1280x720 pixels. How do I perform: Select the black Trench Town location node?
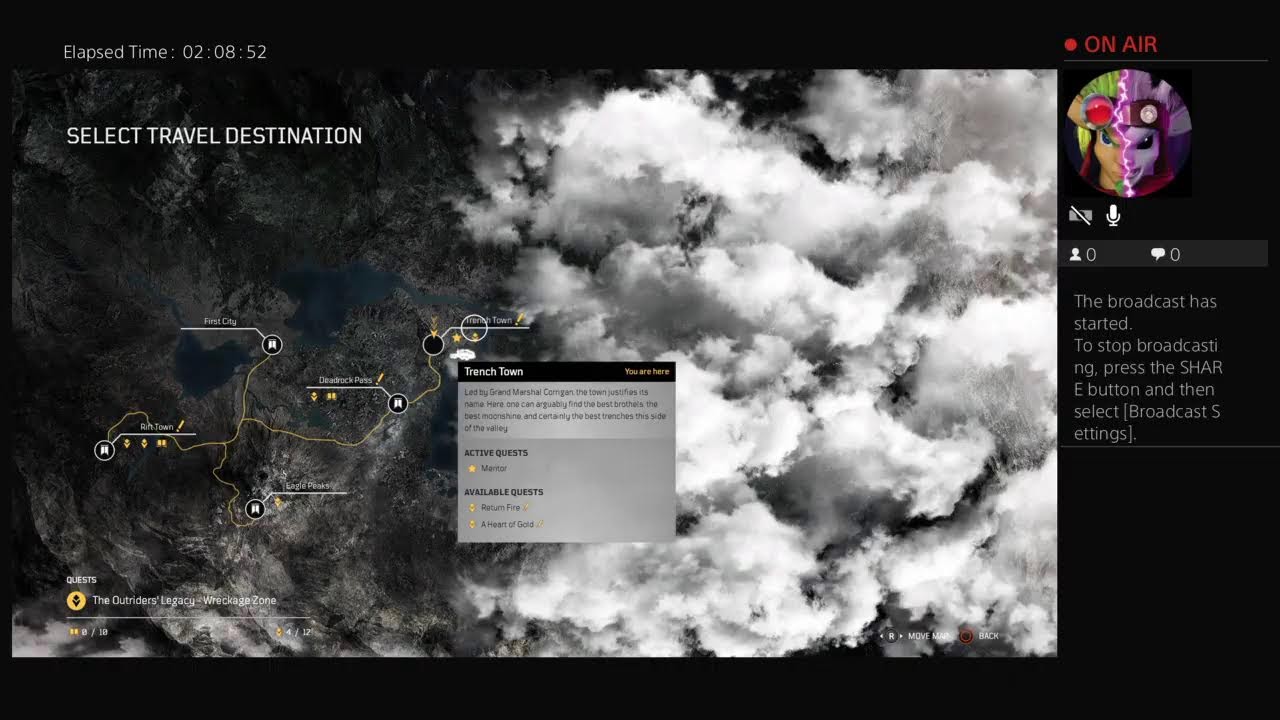(433, 344)
